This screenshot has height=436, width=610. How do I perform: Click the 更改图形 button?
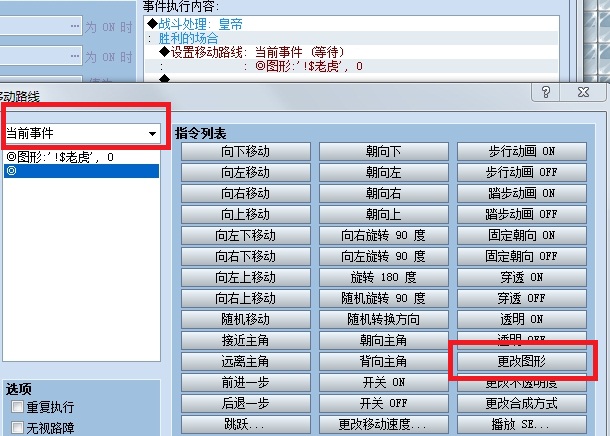point(522,361)
